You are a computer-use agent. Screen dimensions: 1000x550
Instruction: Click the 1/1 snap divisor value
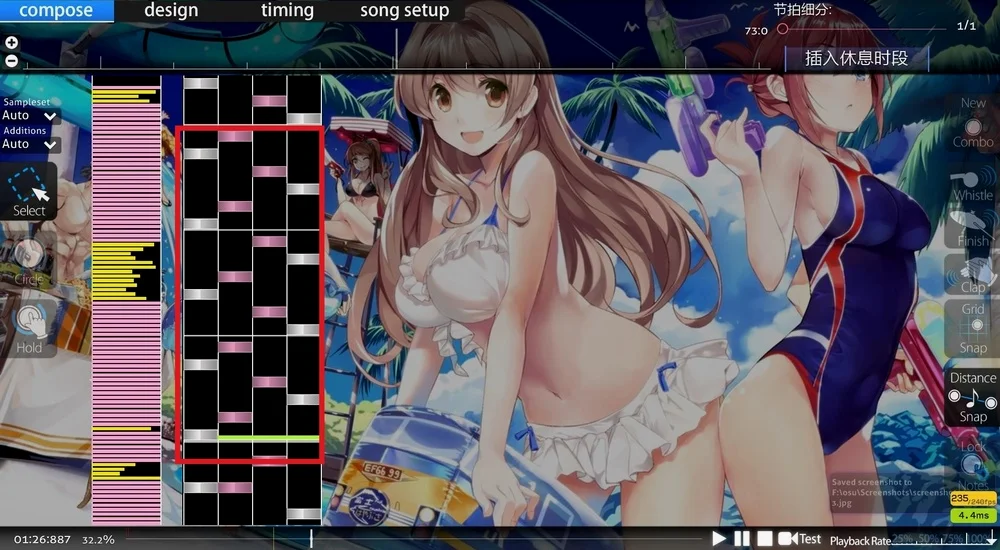(966, 26)
